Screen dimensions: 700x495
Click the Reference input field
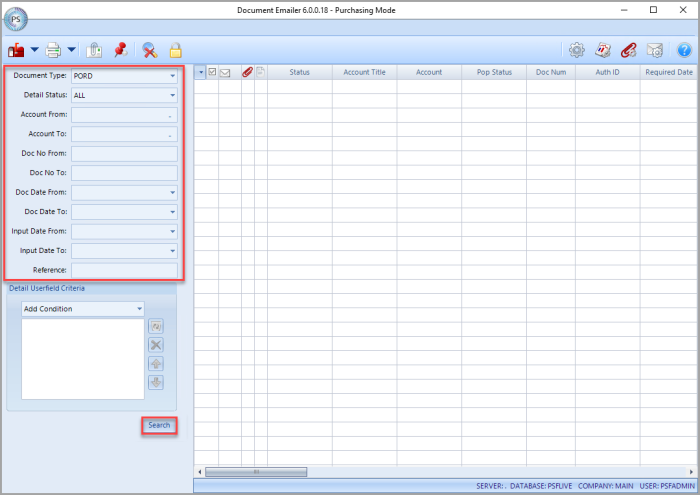click(x=124, y=270)
